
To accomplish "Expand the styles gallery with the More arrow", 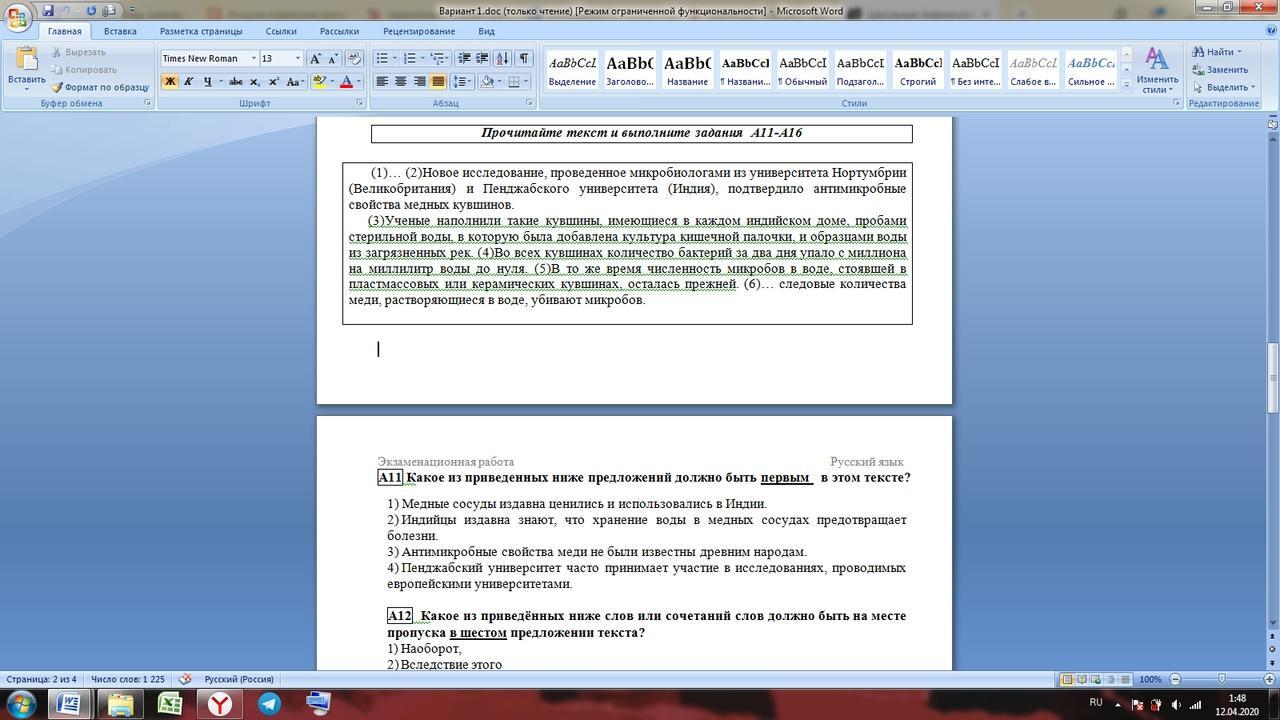I will pos(1126,86).
